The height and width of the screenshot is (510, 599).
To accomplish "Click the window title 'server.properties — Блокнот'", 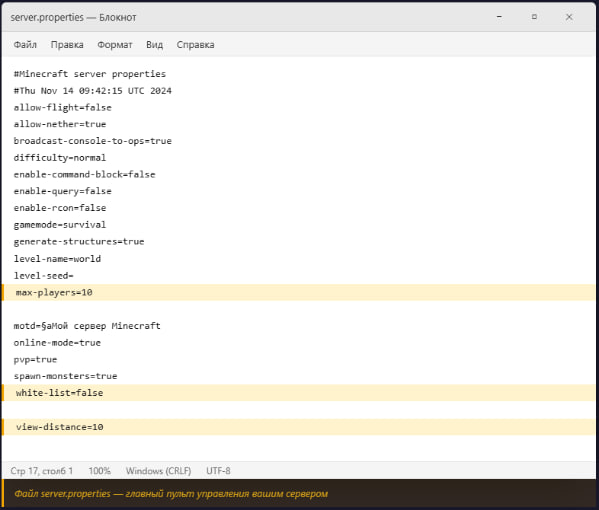I will click(x=73, y=18).
